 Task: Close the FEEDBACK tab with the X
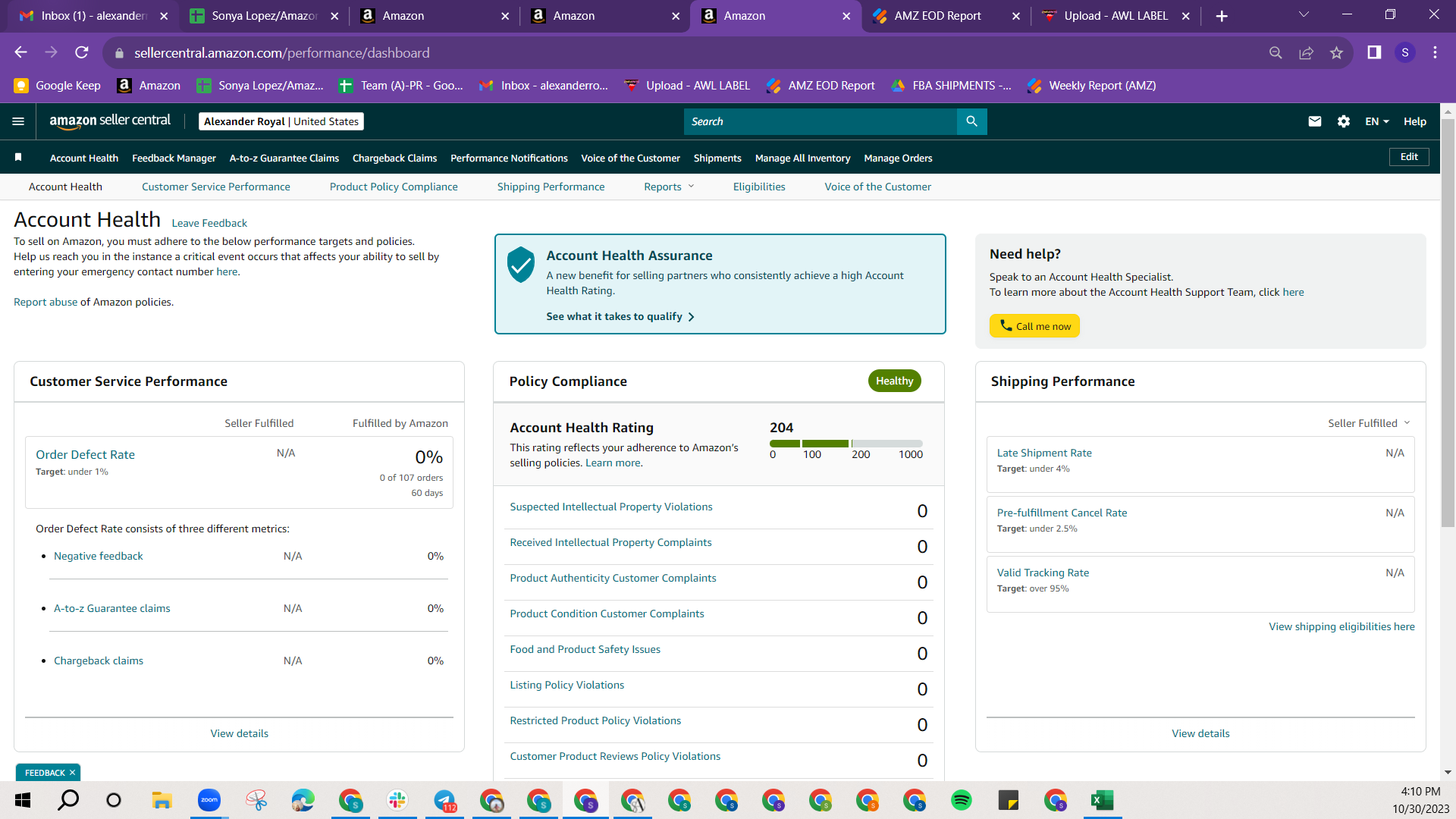[x=72, y=773]
